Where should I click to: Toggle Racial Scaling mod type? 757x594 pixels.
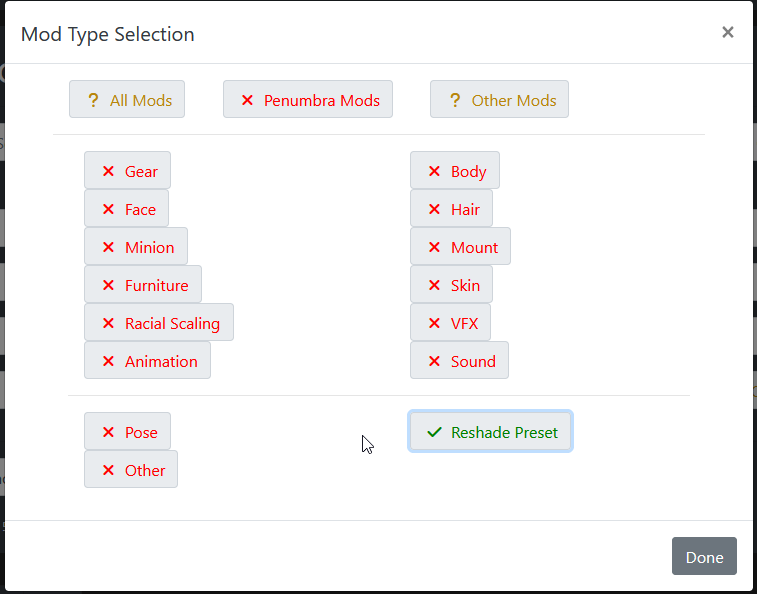(159, 323)
